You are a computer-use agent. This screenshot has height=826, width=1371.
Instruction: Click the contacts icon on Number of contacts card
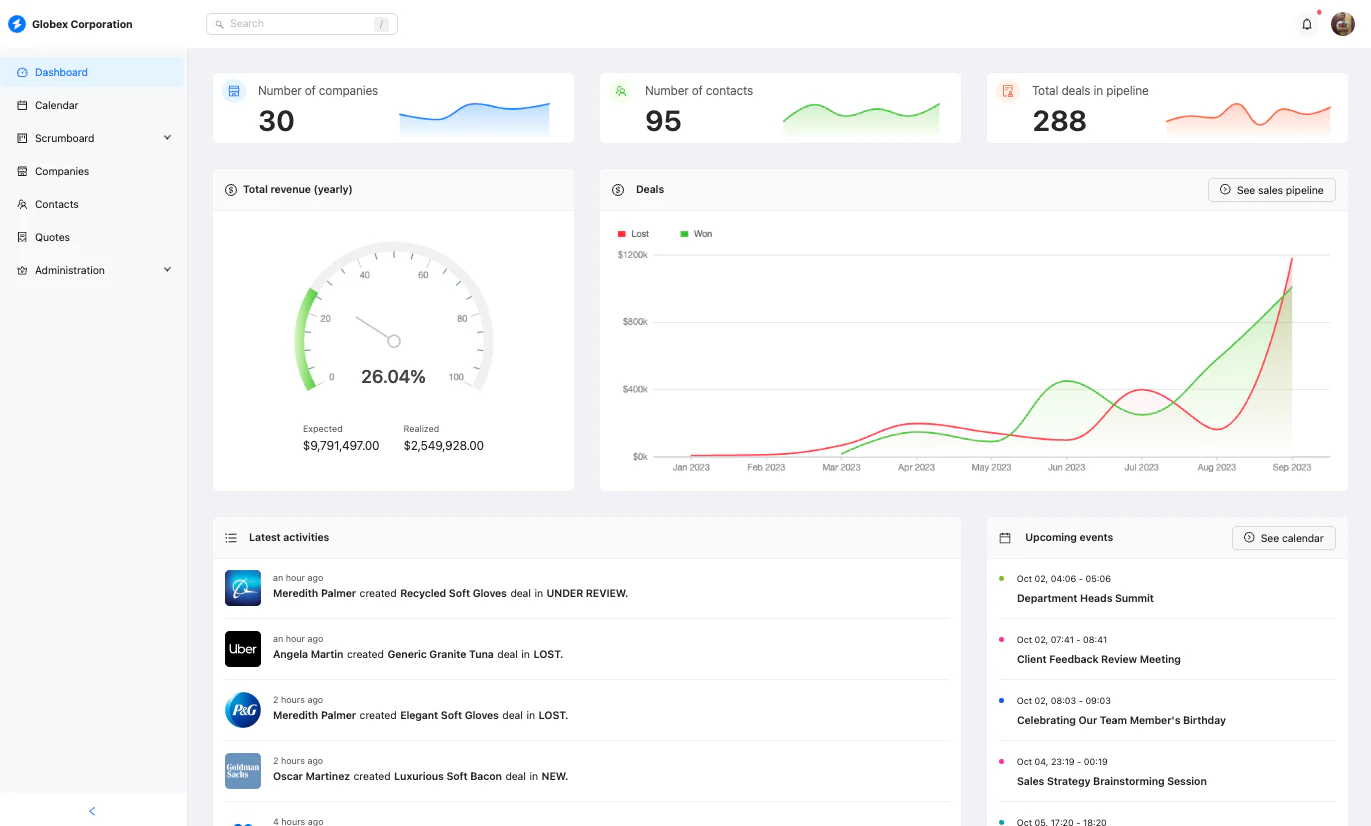point(621,90)
